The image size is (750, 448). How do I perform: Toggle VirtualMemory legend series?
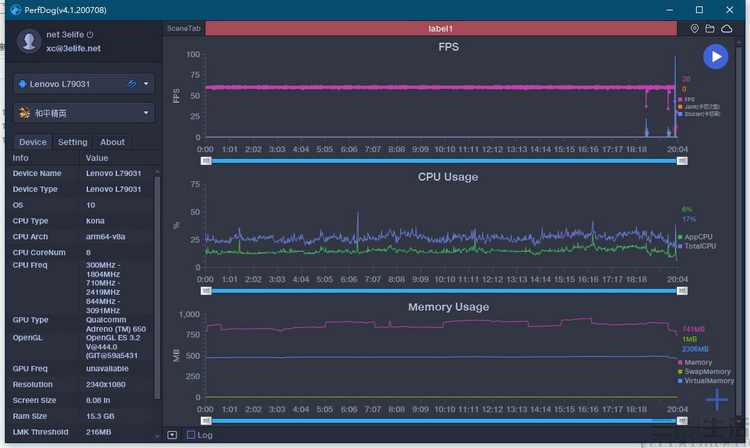click(x=706, y=381)
